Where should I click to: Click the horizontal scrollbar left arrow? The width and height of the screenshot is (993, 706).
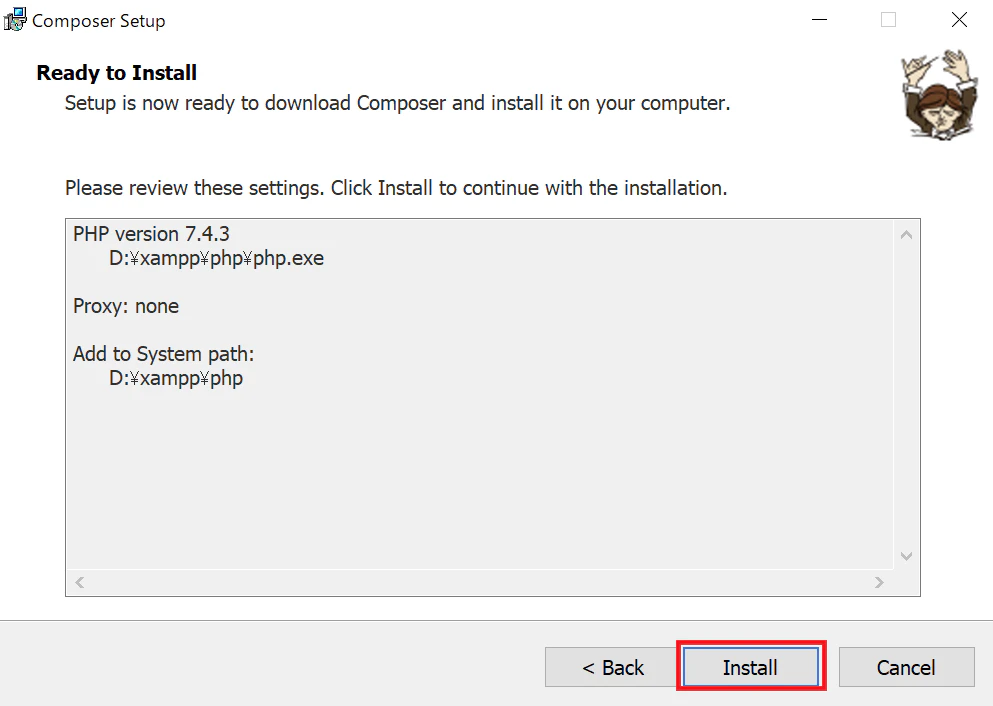pos(79,582)
